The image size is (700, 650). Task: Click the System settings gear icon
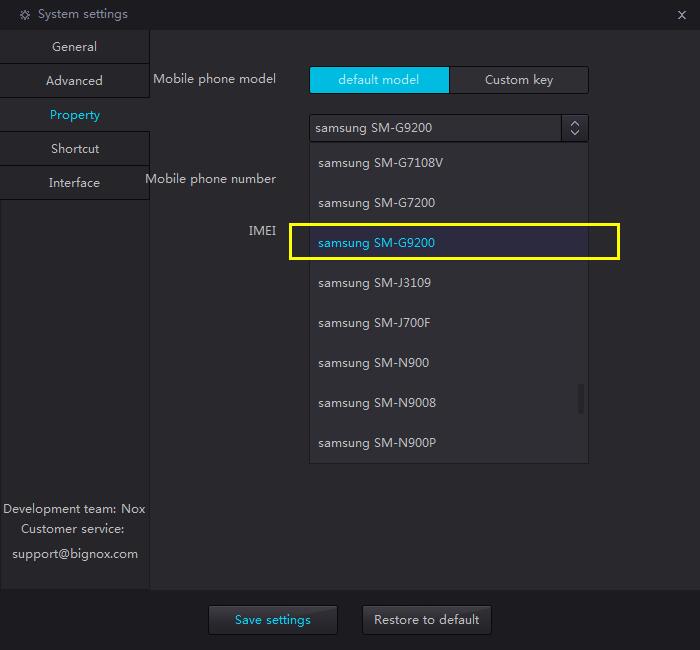(x=25, y=15)
